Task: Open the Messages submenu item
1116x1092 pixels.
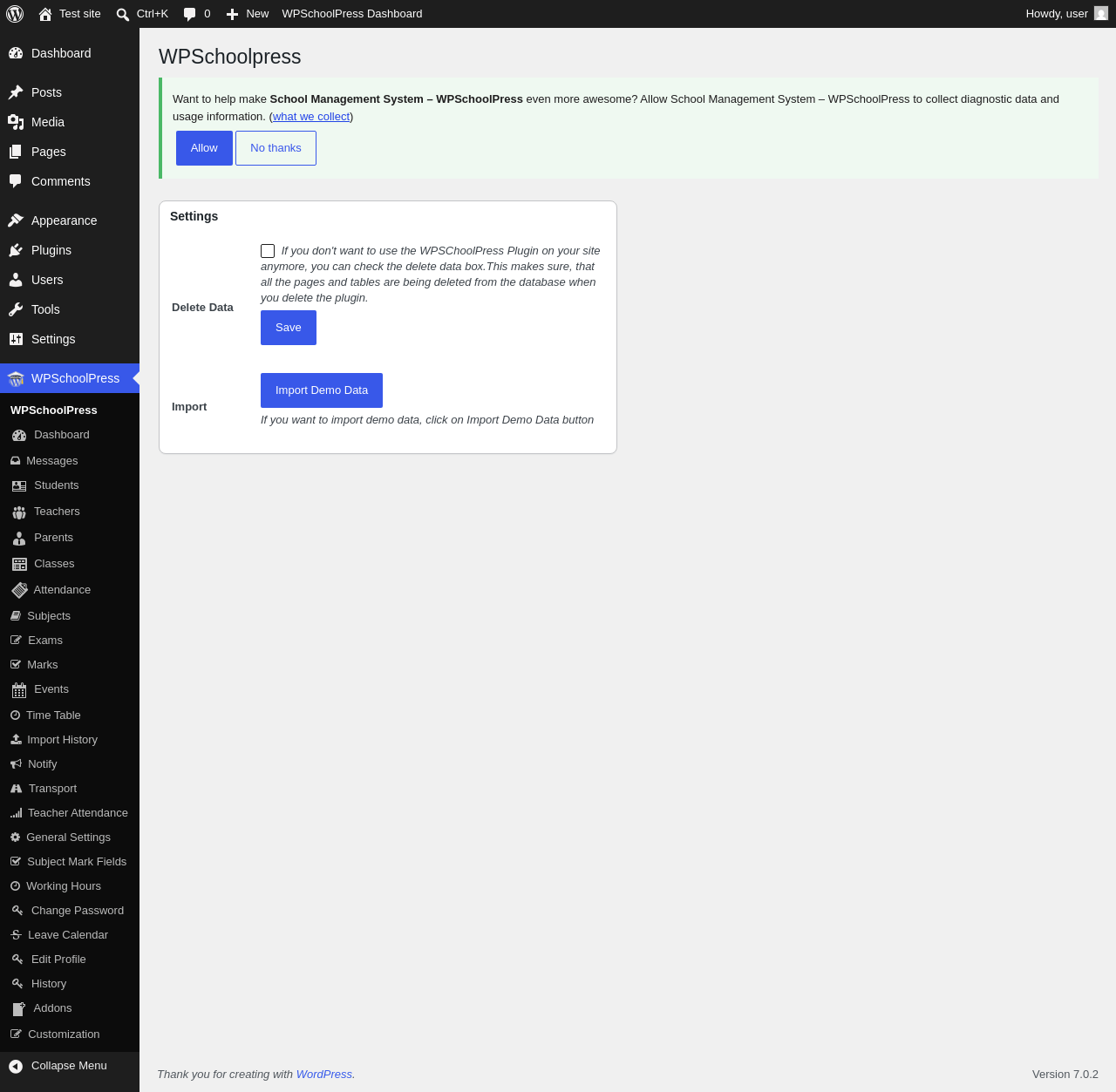Action: pyautogui.click(x=70, y=460)
